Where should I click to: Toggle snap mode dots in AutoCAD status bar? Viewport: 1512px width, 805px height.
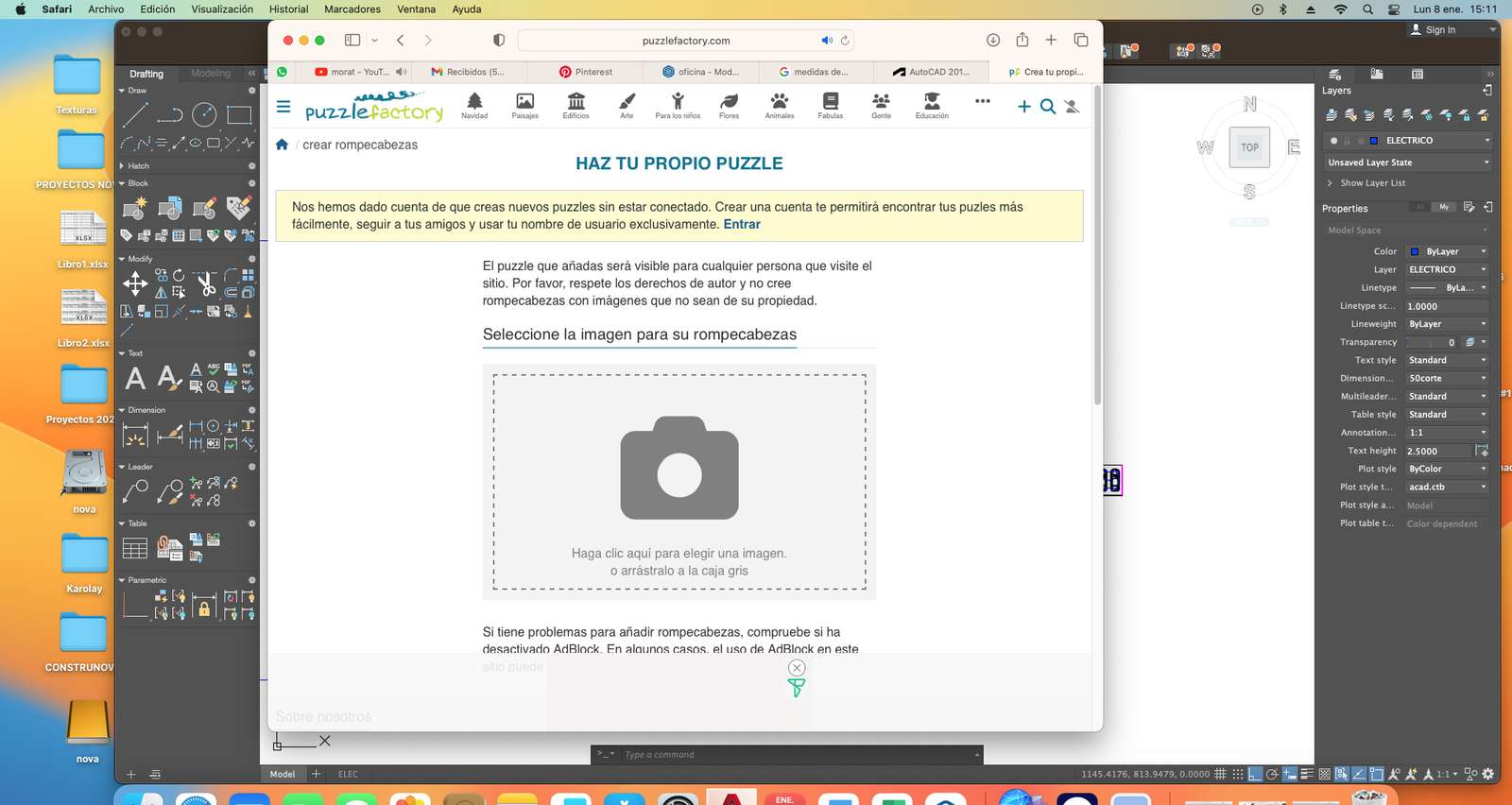1238,774
